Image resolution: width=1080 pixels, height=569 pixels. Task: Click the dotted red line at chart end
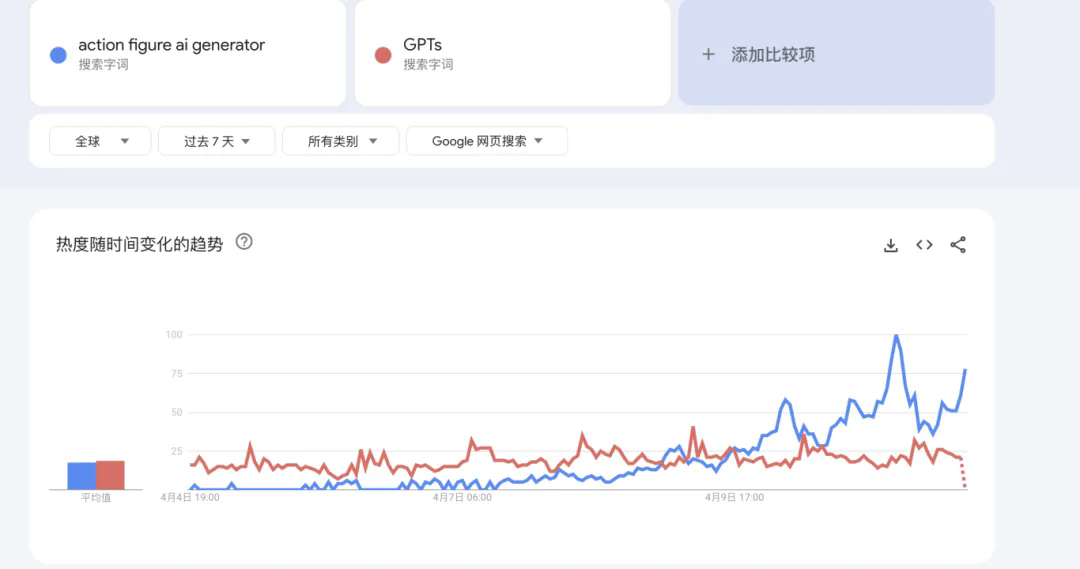point(963,473)
